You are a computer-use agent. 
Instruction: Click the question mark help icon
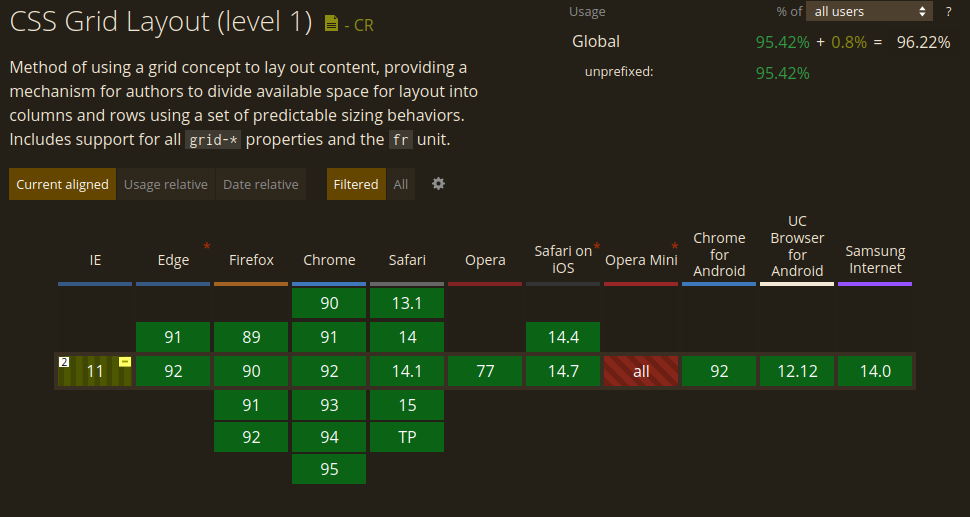(948, 12)
